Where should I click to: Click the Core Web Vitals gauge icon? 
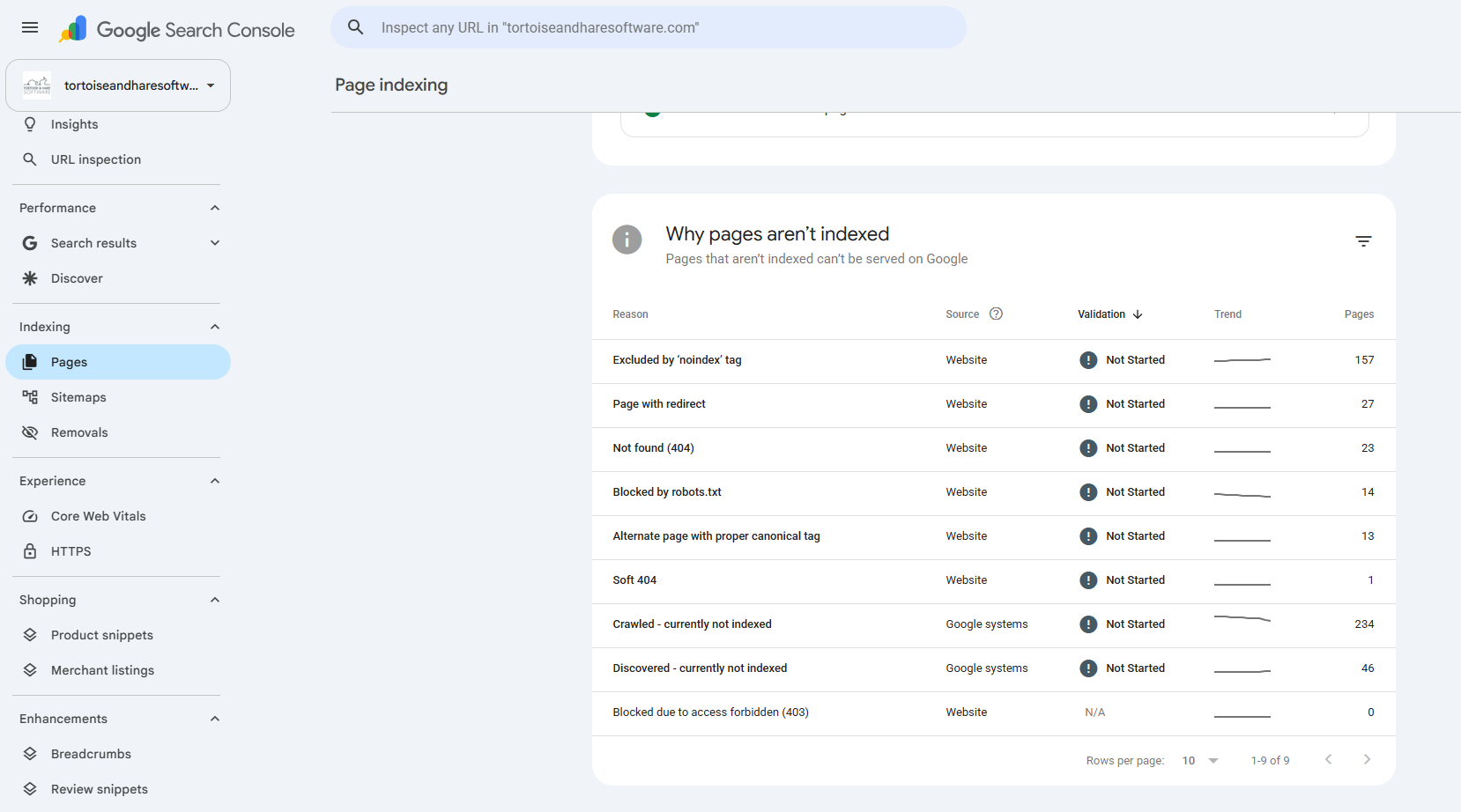pyautogui.click(x=30, y=516)
